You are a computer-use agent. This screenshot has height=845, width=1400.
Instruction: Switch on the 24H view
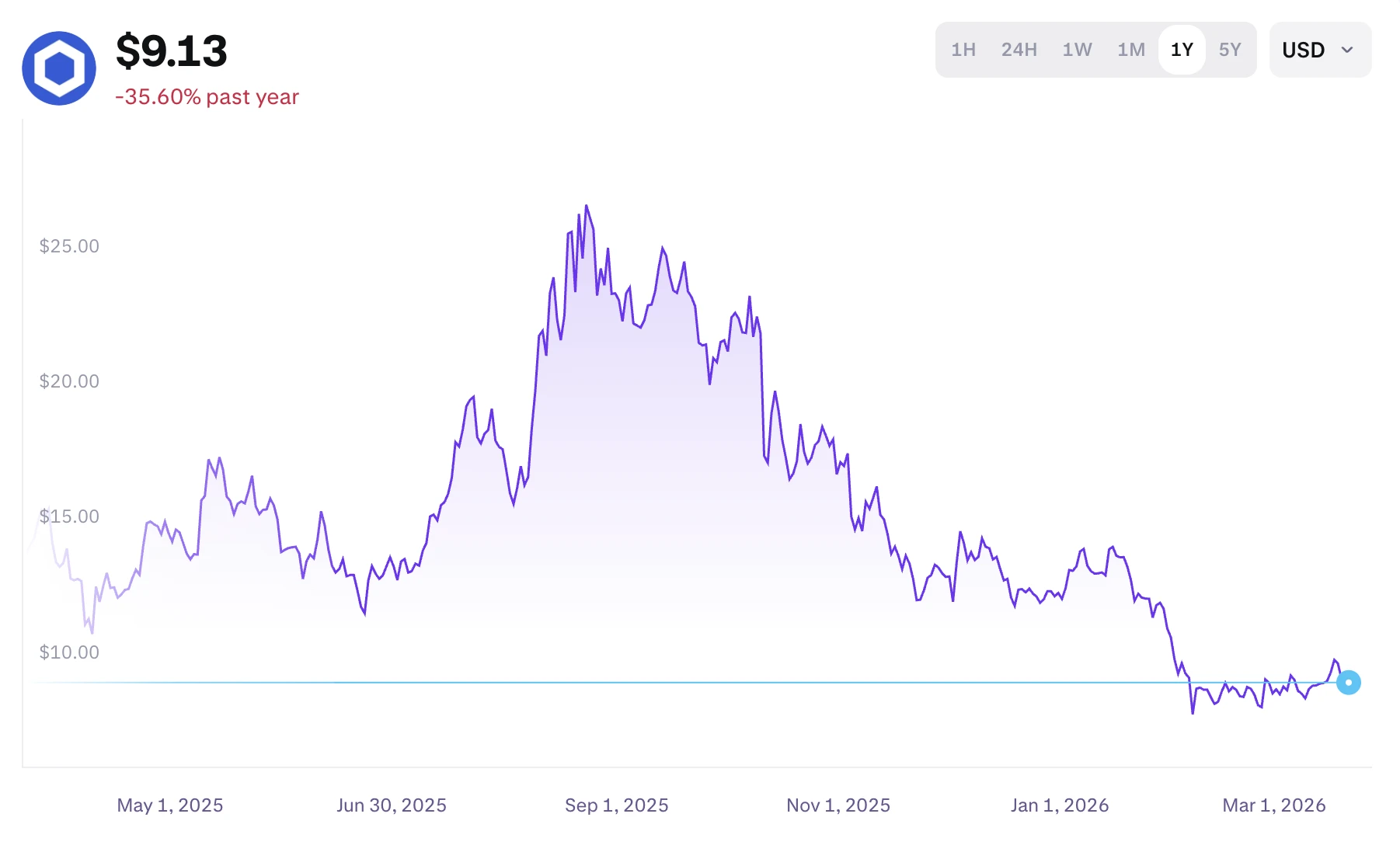(1019, 50)
